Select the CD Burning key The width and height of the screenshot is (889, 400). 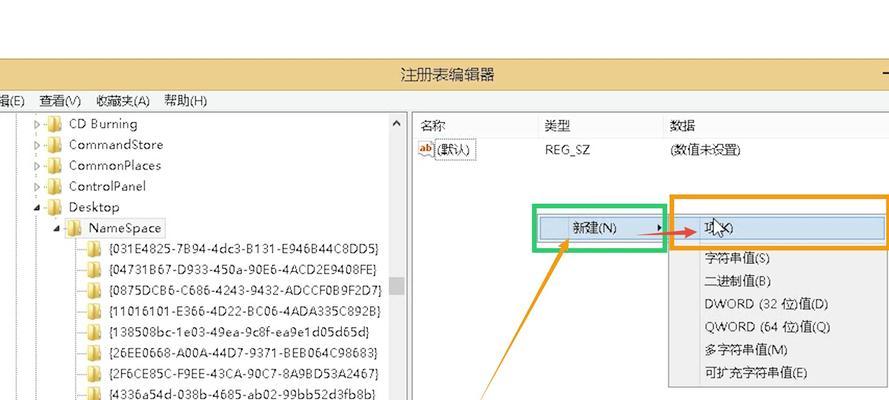click(103, 124)
